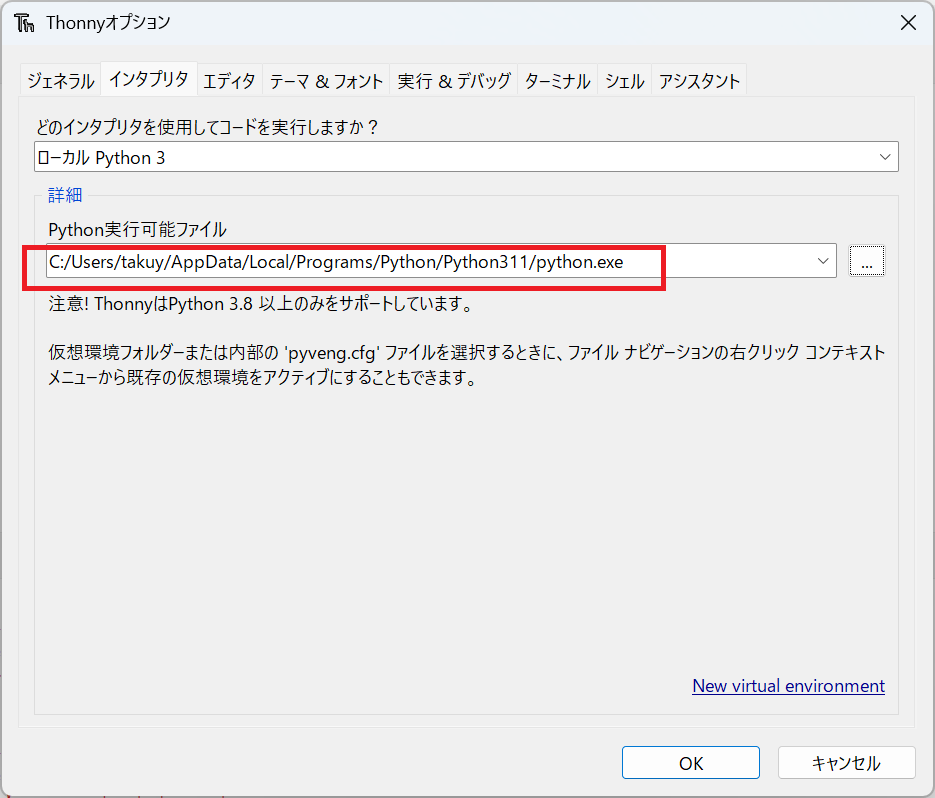The image size is (935, 798).
Task: Open the アシスタント tab
Action: 699,81
